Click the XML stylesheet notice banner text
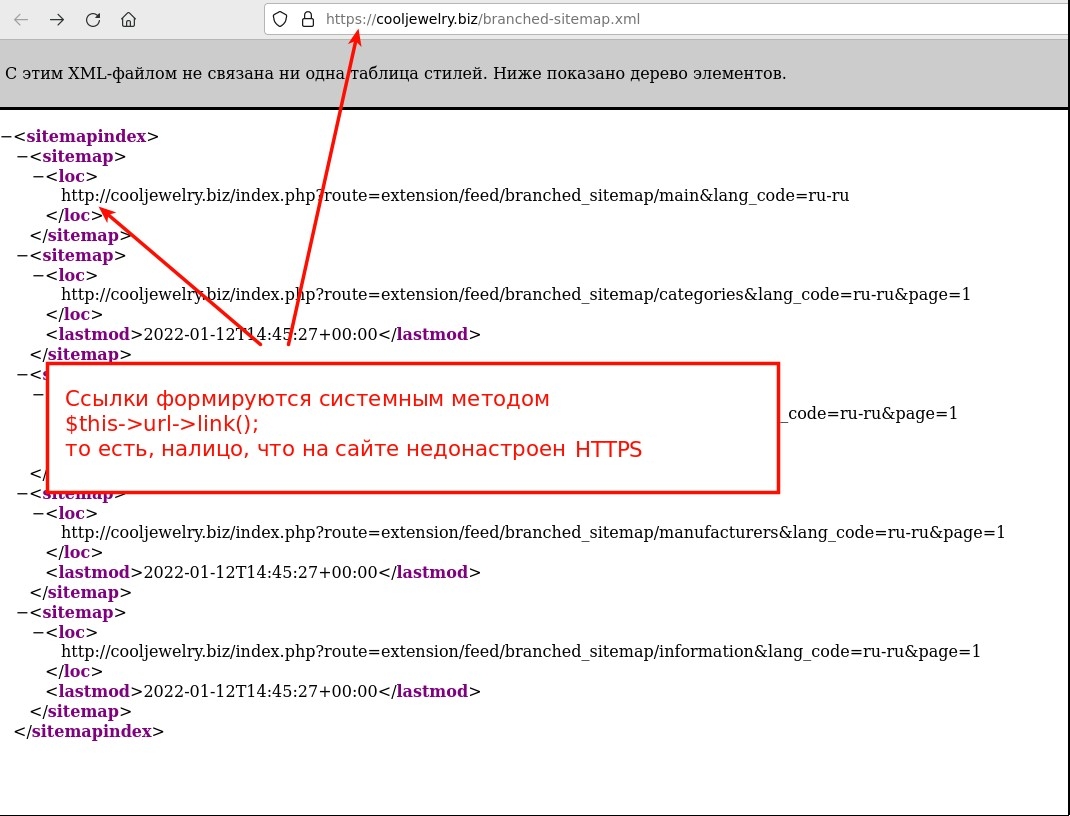Screen dimensions: 1070x816 tap(395, 74)
